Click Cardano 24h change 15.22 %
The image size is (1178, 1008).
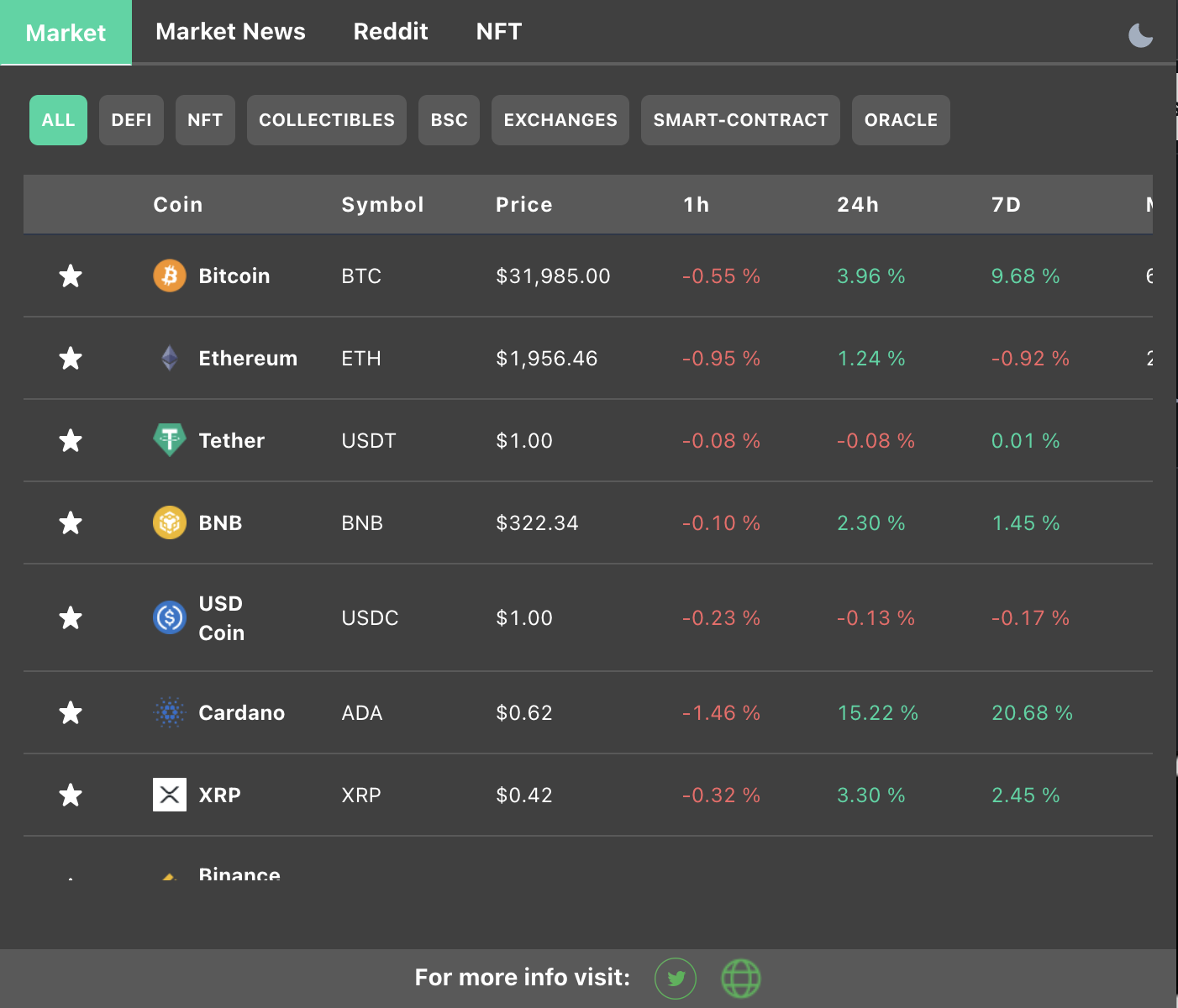coord(878,712)
